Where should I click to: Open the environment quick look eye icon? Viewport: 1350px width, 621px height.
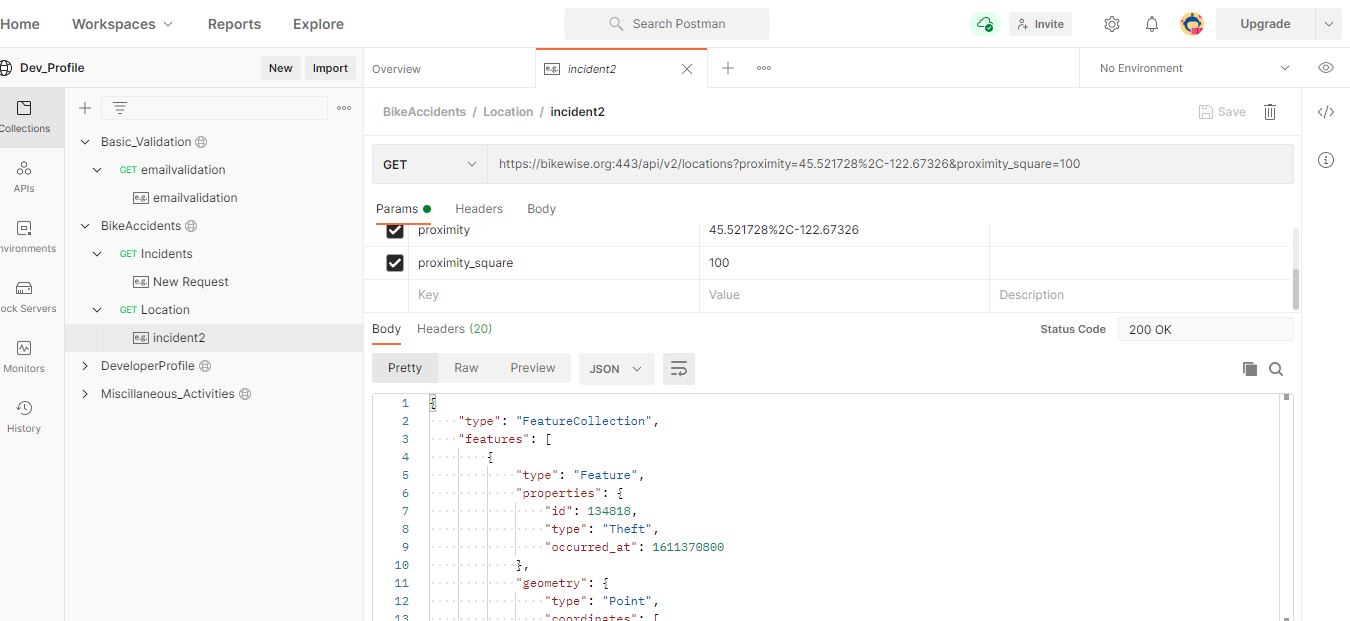click(1326, 68)
